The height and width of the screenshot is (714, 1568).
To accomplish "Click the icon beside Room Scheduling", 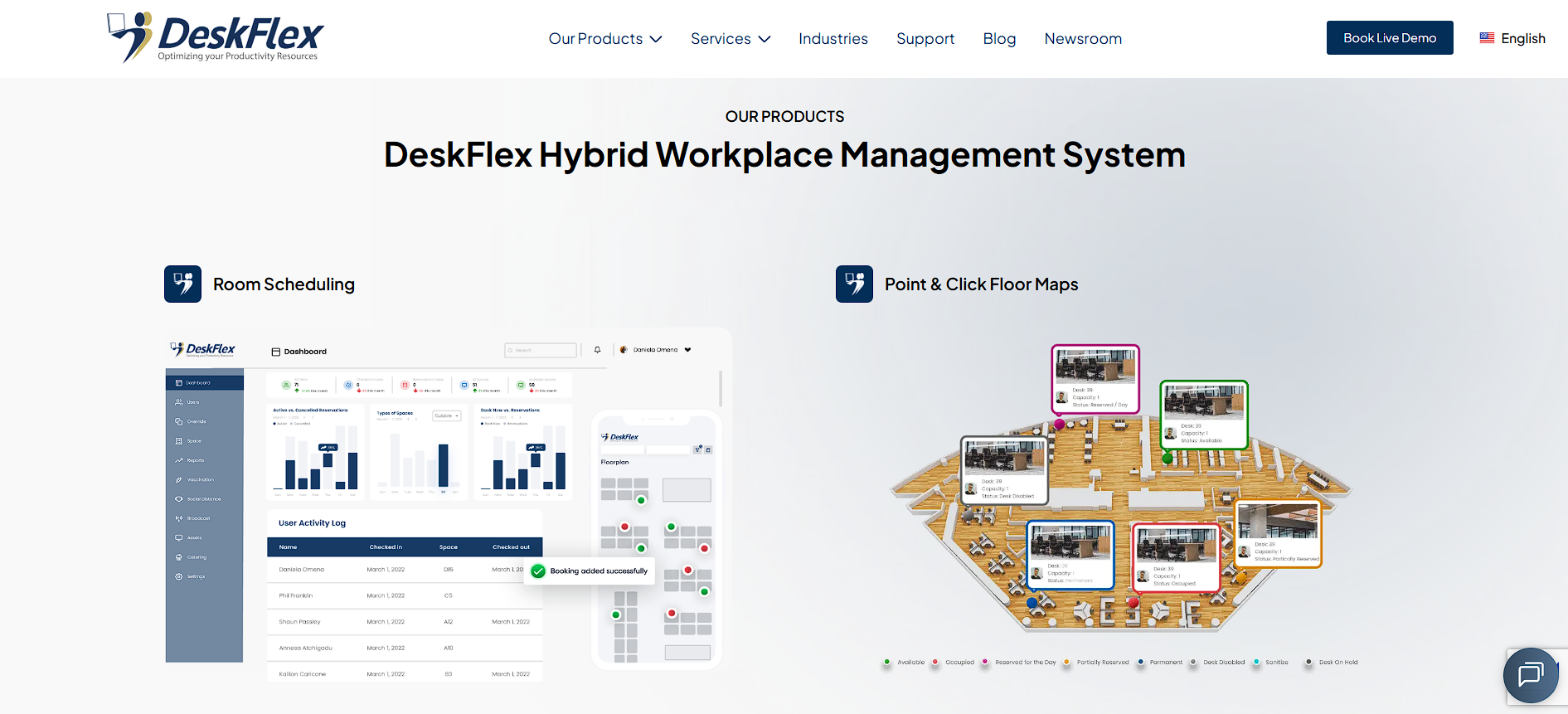I will pos(183,284).
